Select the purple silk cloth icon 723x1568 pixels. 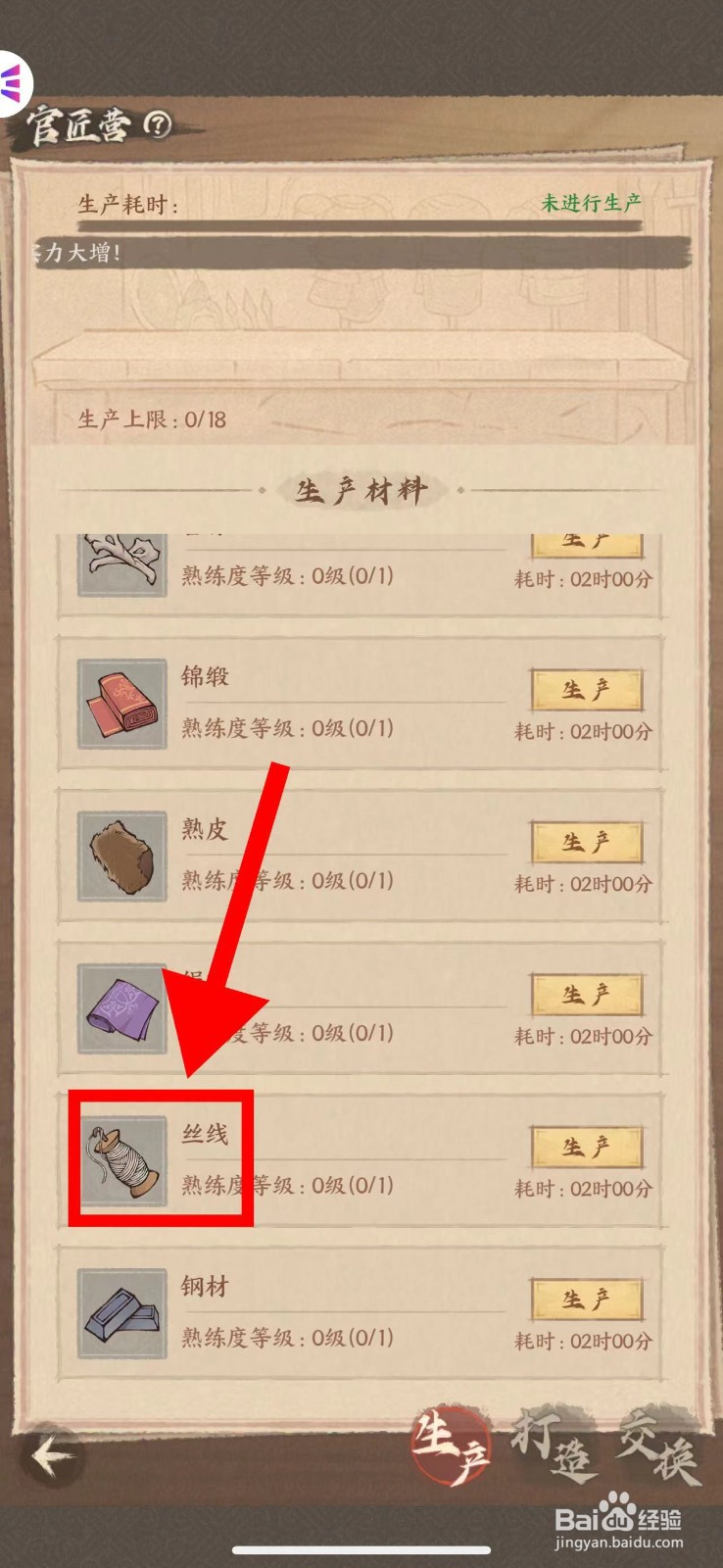click(x=122, y=1008)
